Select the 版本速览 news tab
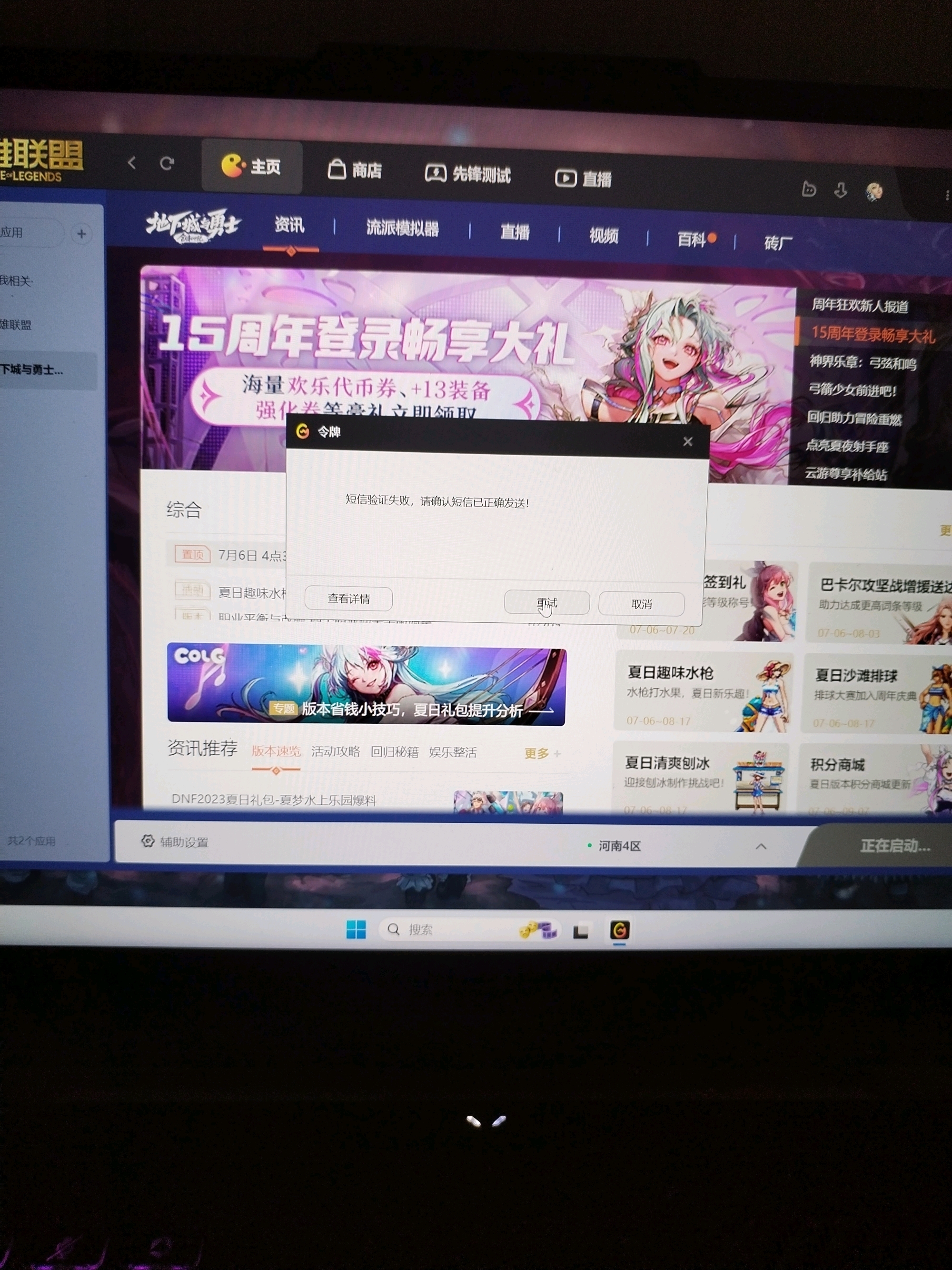 [276, 751]
